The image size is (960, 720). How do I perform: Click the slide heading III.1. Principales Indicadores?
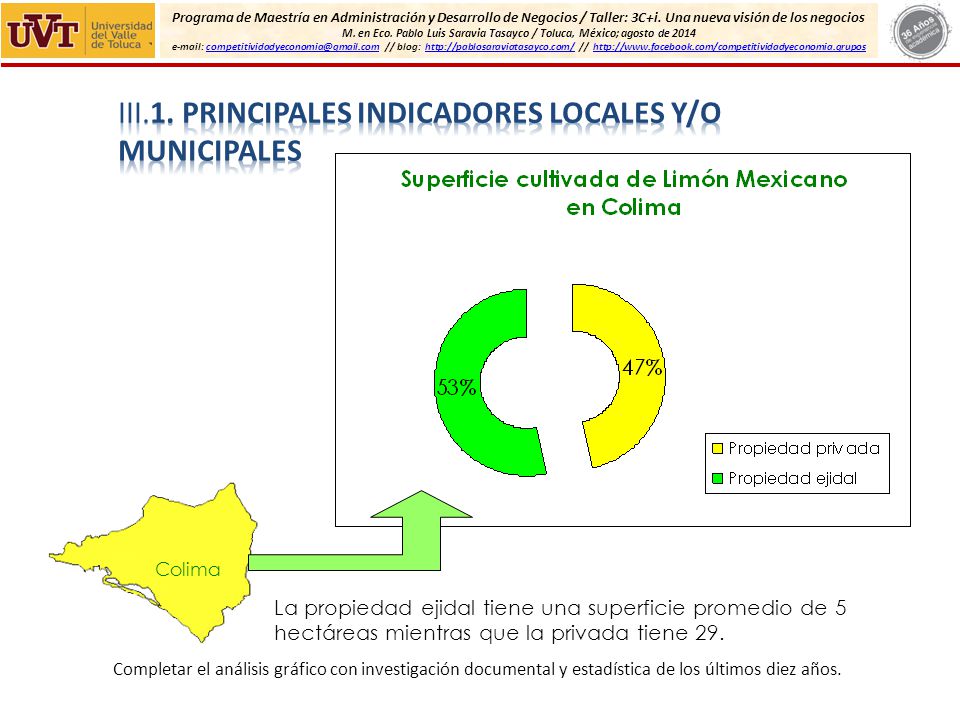[419, 133]
